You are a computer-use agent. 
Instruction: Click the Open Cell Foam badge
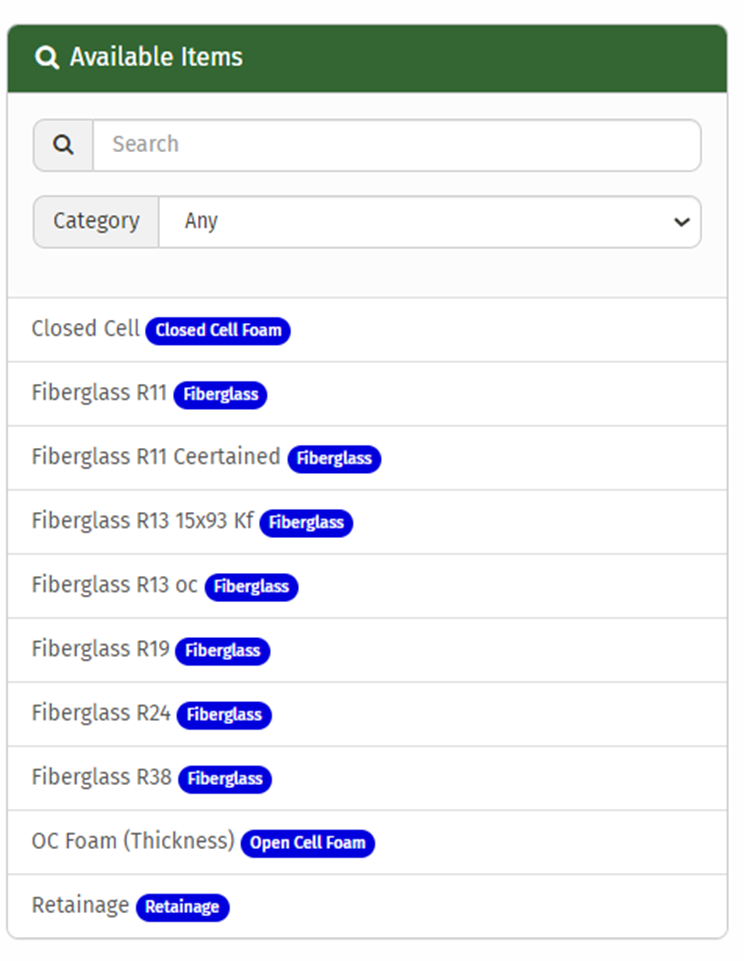tap(307, 843)
